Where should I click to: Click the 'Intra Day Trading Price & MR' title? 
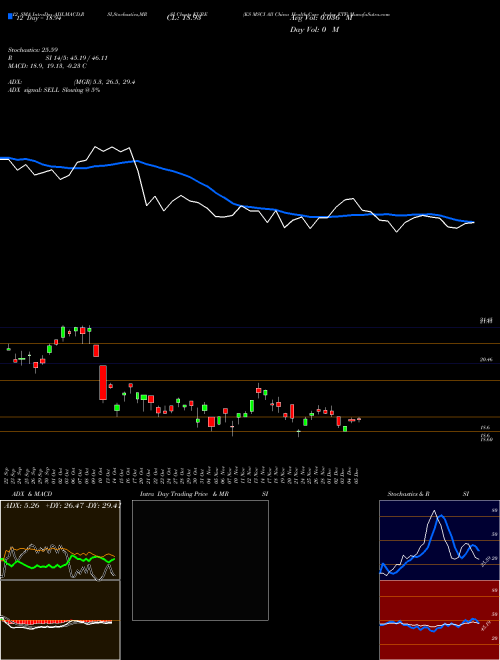pyautogui.click(x=184, y=494)
